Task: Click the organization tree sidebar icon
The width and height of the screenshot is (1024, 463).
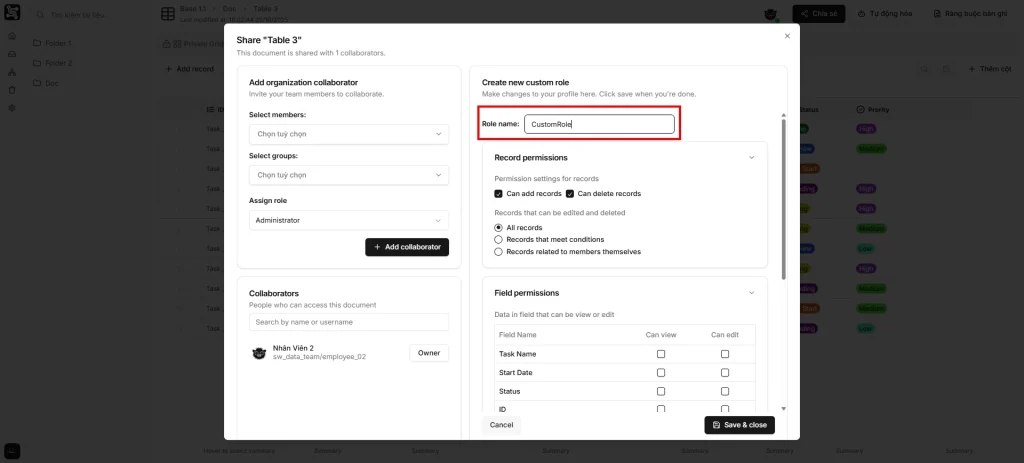Action: click(11, 72)
